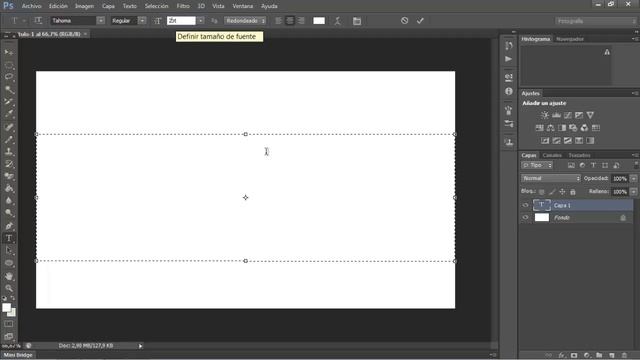This screenshot has width=640, height=360.
Task: Open the Opacidad slider dropdown
Action: click(x=633, y=178)
